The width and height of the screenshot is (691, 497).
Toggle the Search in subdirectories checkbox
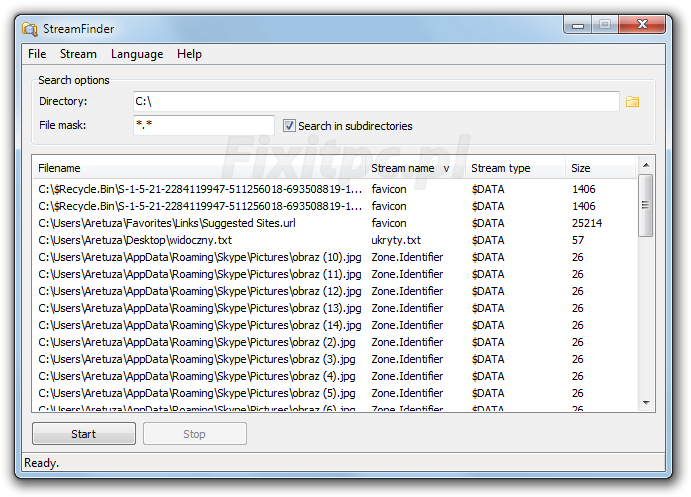pyautogui.click(x=289, y=126)
